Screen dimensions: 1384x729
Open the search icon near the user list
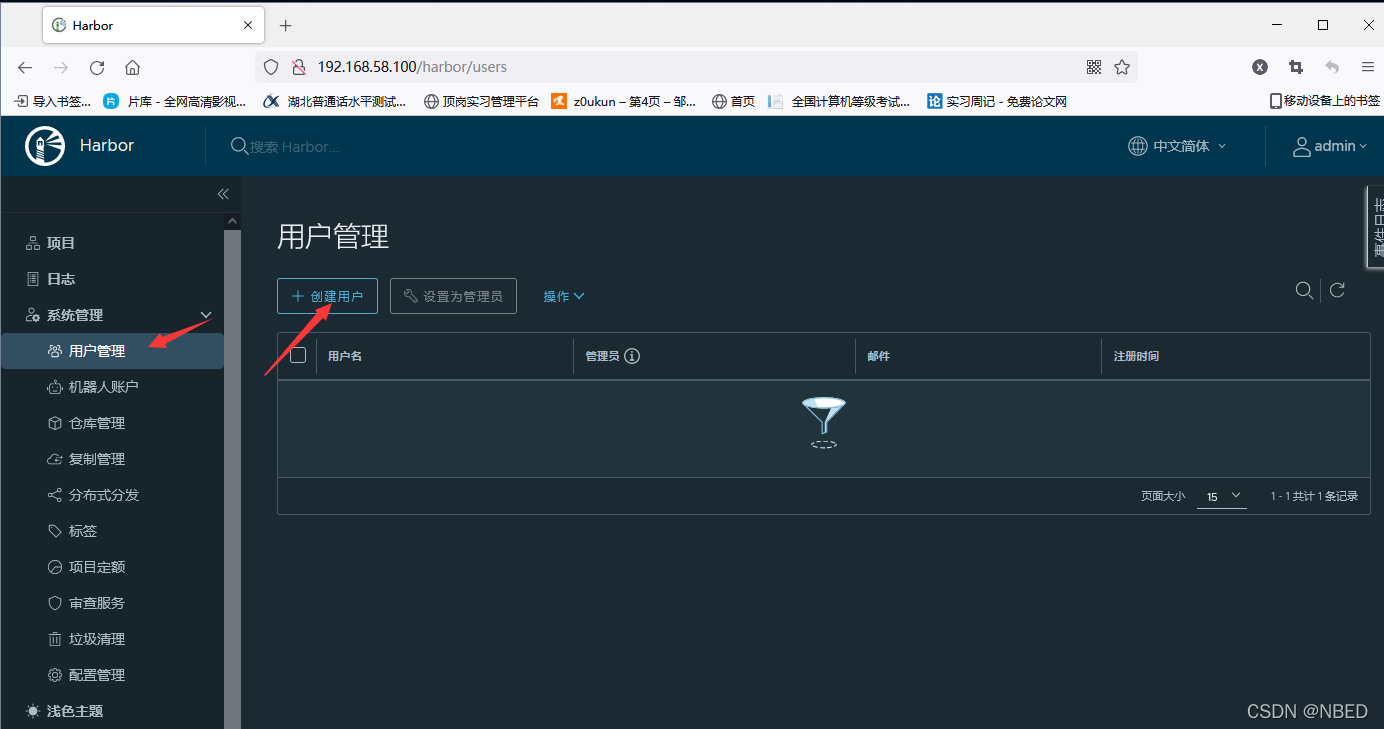pos(1304,290)
